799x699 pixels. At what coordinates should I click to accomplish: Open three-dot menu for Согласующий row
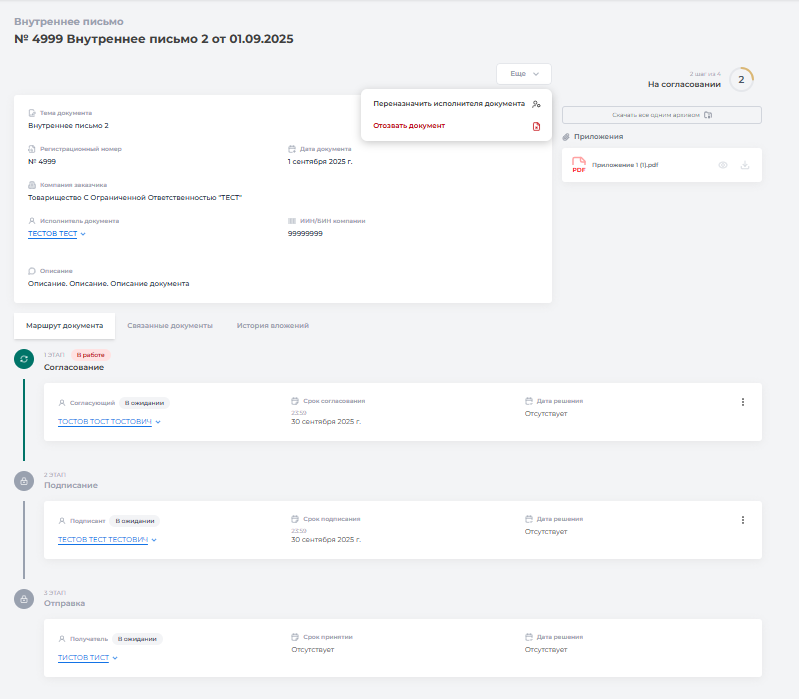pyautogui.click(x=742, y=402)
